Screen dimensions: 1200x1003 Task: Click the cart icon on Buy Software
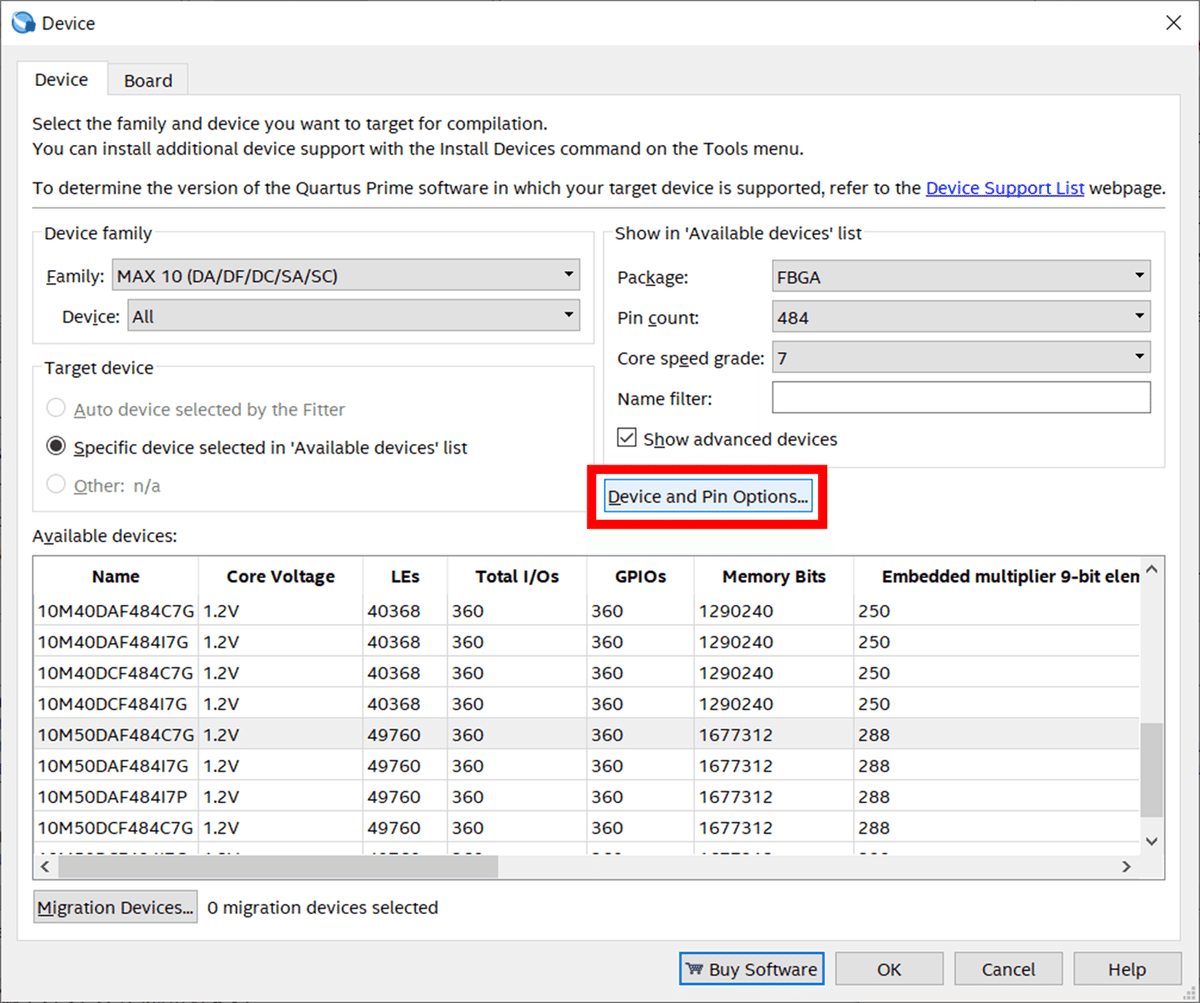pyautogui.click(x=693, y=969)
